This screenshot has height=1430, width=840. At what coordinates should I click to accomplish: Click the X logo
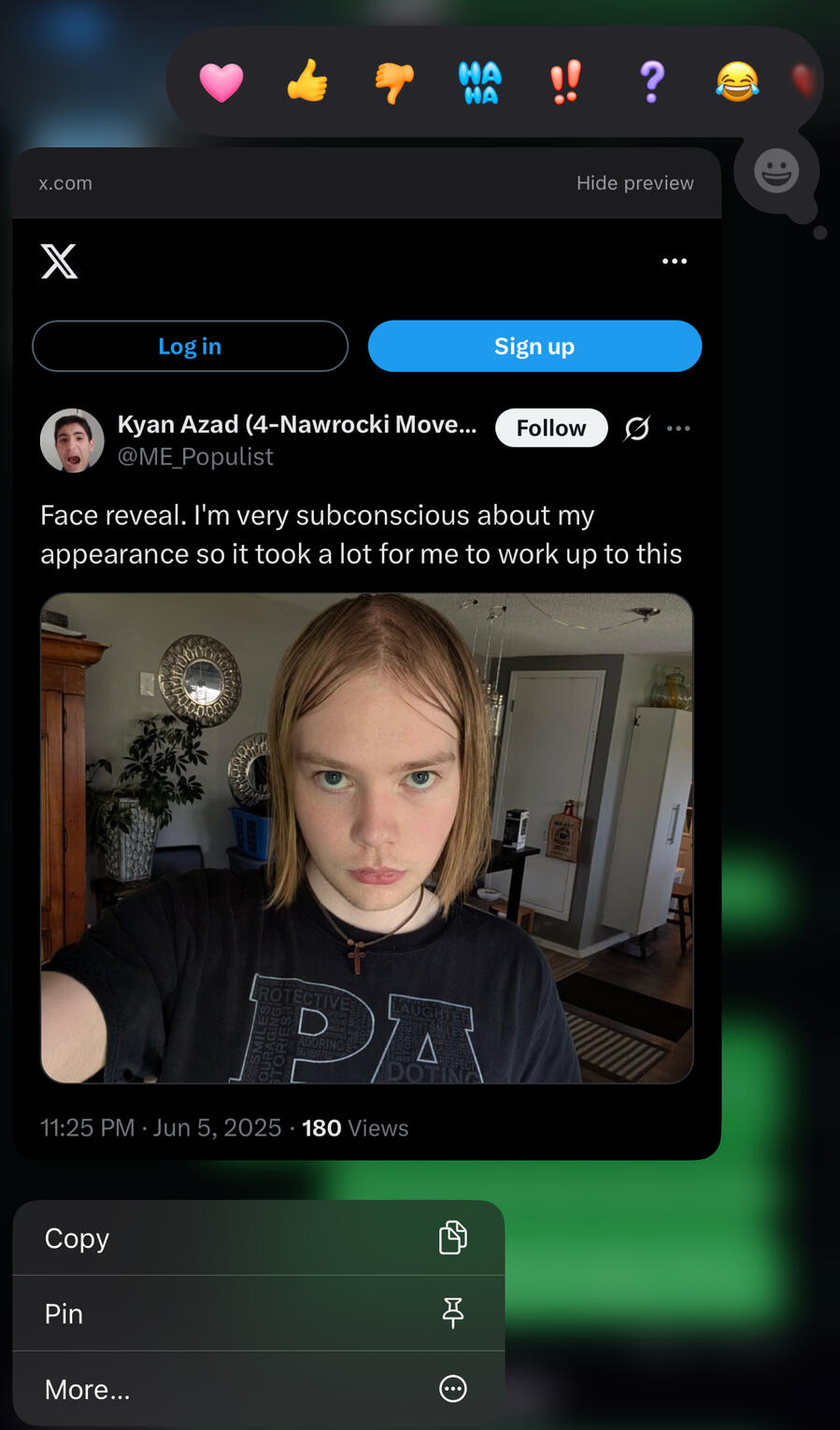click(x=60, y=262)
